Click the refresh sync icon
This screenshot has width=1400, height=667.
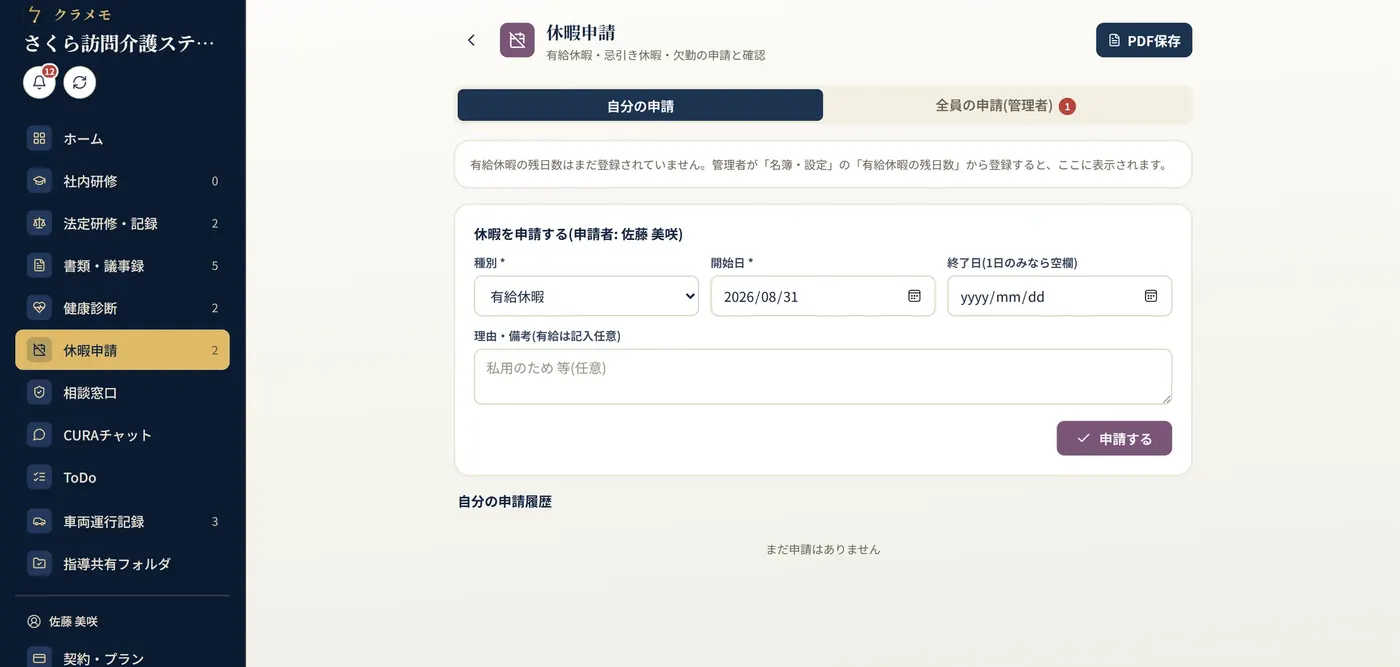80,82
